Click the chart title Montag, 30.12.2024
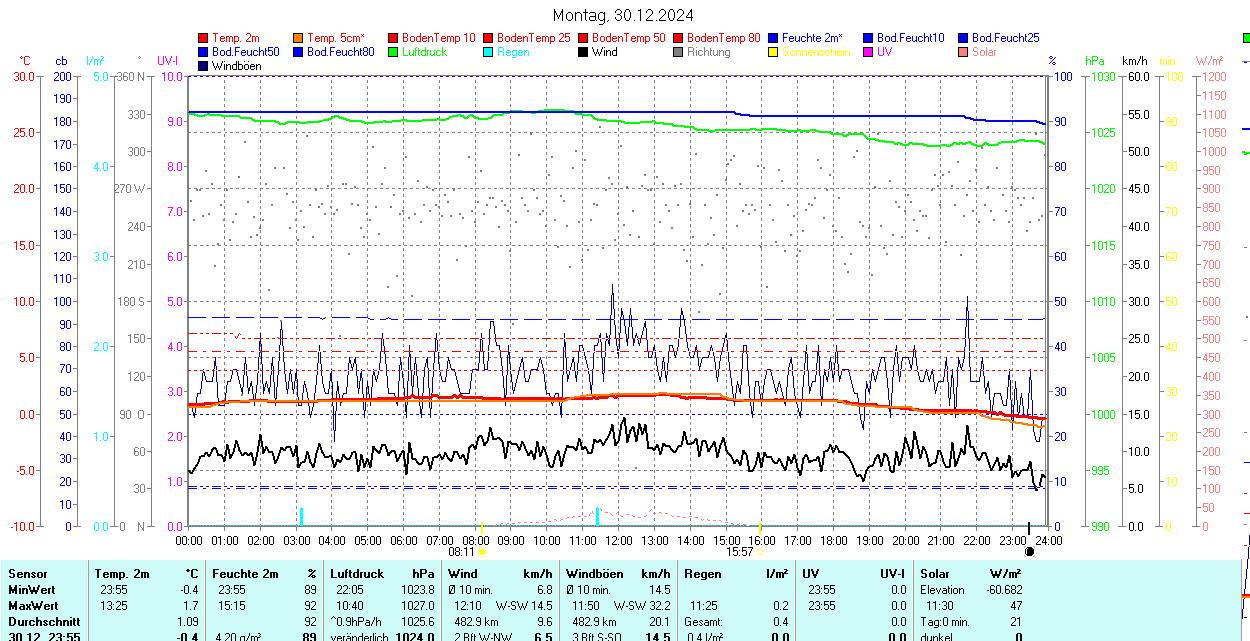The width and height of the screenshot is (1250, 641). tap(623, 15)
